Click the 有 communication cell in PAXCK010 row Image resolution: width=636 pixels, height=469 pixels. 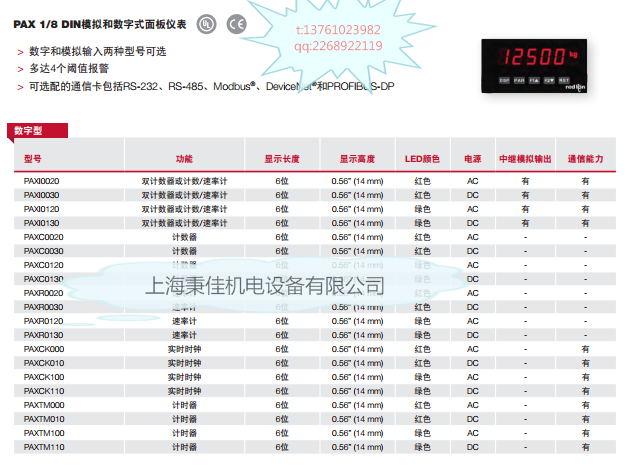[x=585, y=363]
